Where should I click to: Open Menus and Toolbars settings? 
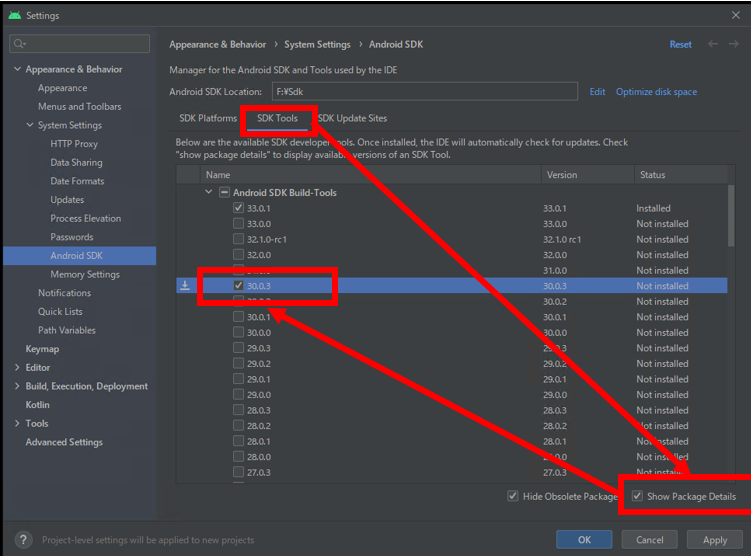click(x=80, y=107)
